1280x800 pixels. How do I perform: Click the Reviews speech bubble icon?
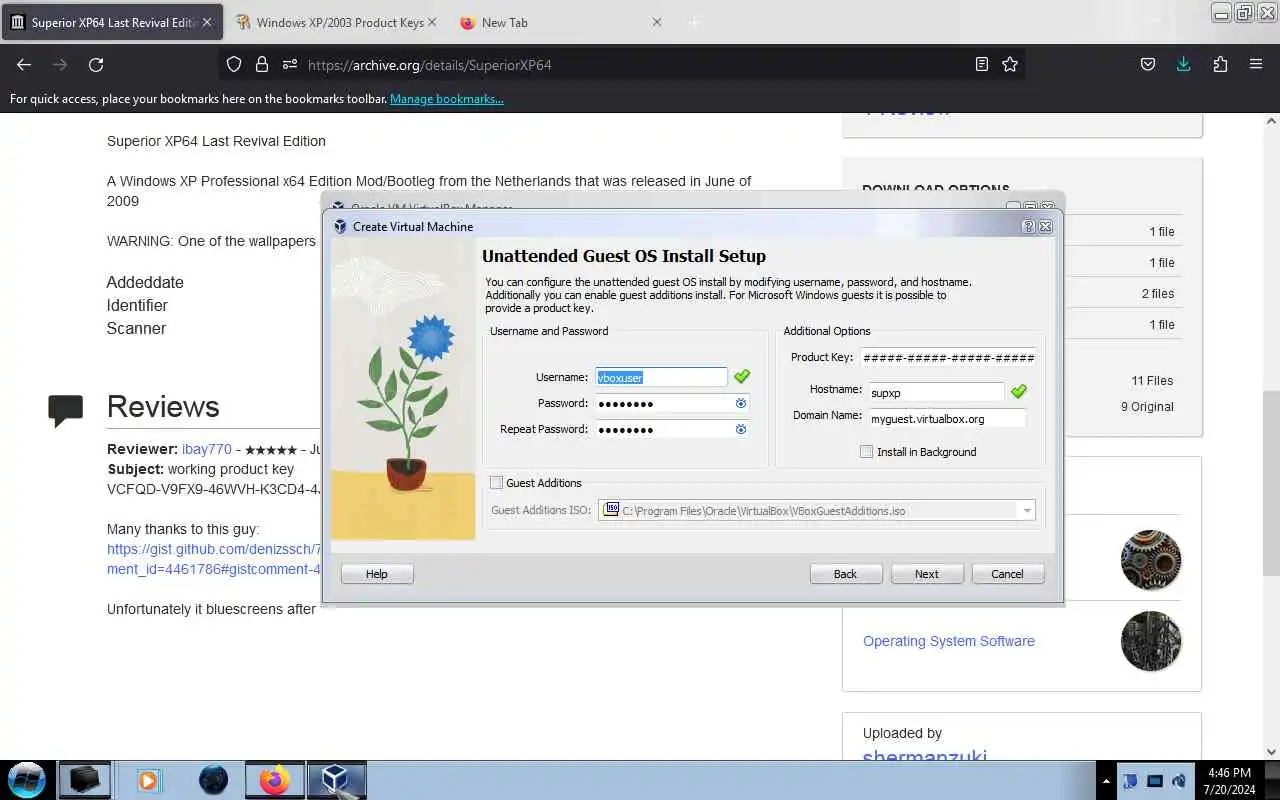[66, 410]
